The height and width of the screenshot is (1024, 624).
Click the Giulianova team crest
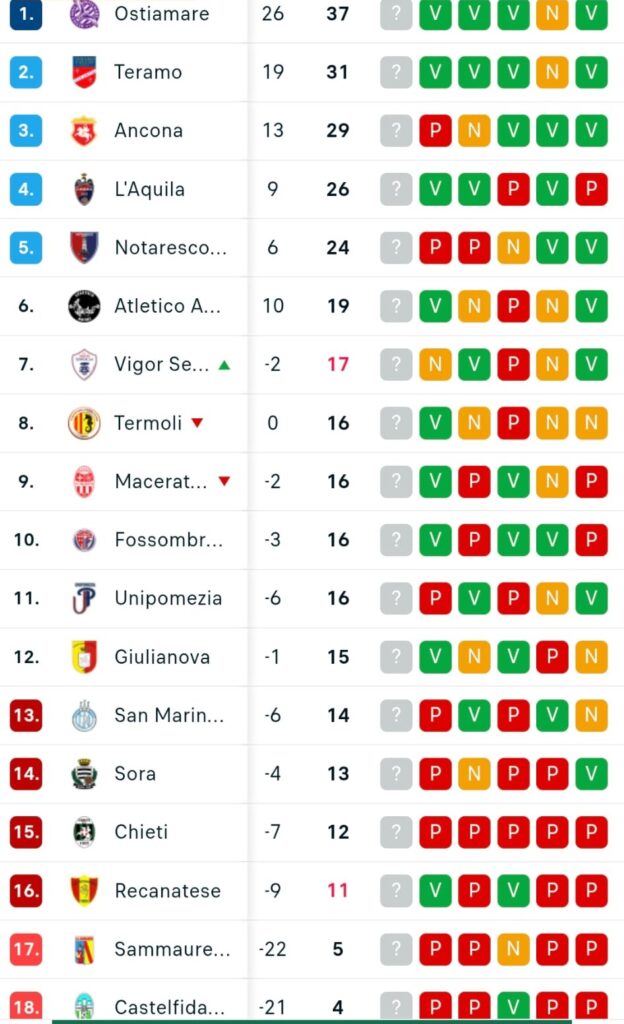84,657
